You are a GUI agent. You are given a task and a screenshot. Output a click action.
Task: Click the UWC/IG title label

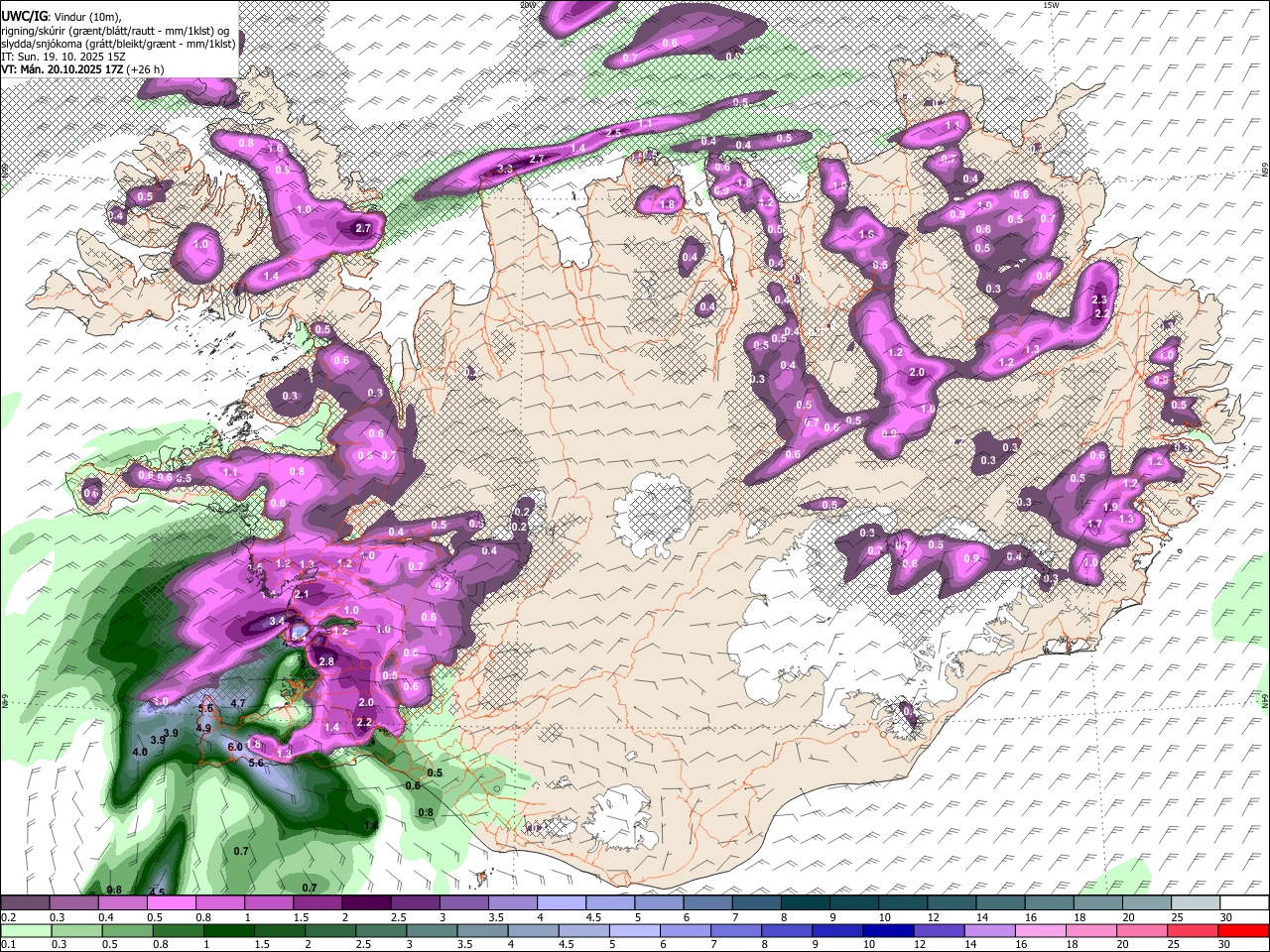pos(23,14)
